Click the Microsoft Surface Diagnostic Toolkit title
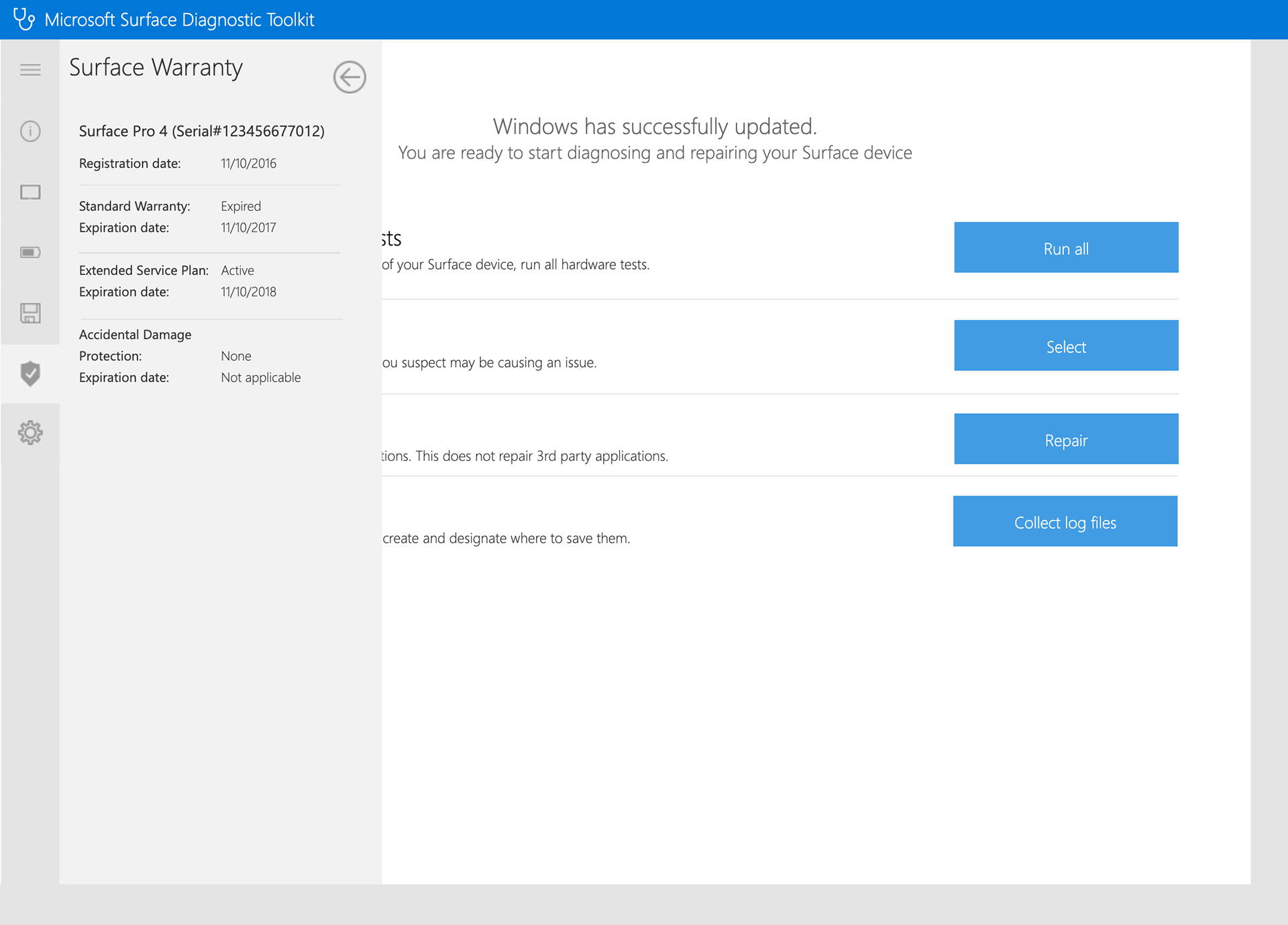The image size is (1288, 925). 179,19
